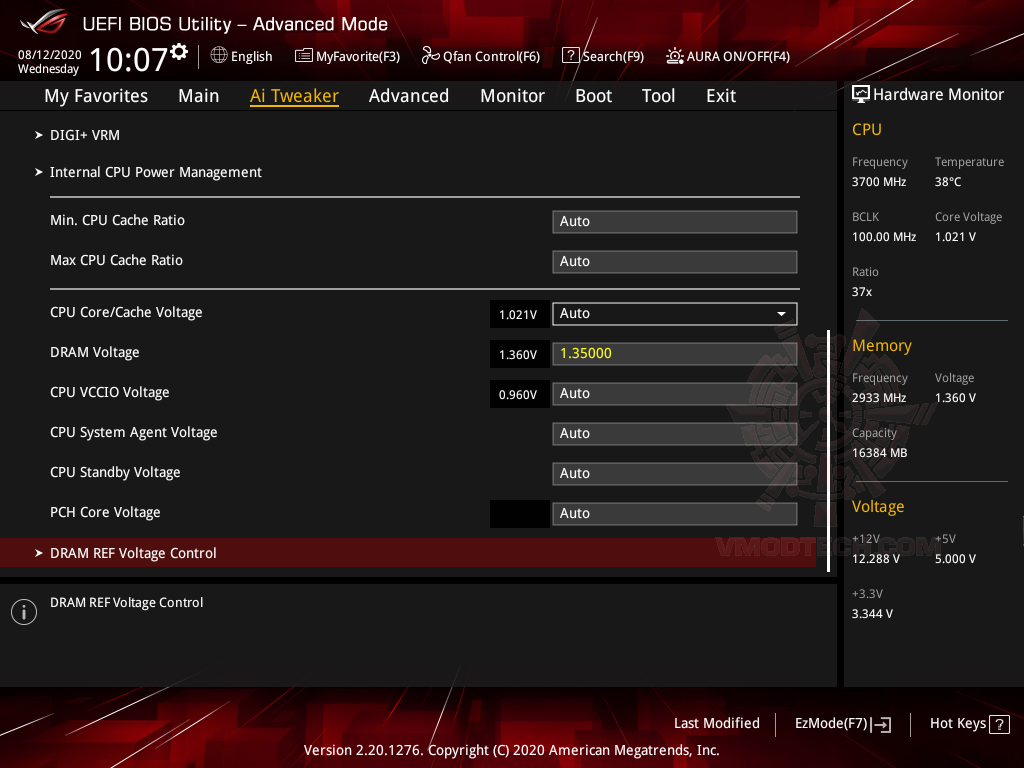The width and height of the screenshot is (1024, 768).
Task: Open Search(F9) label
Action: click(613, 57)
